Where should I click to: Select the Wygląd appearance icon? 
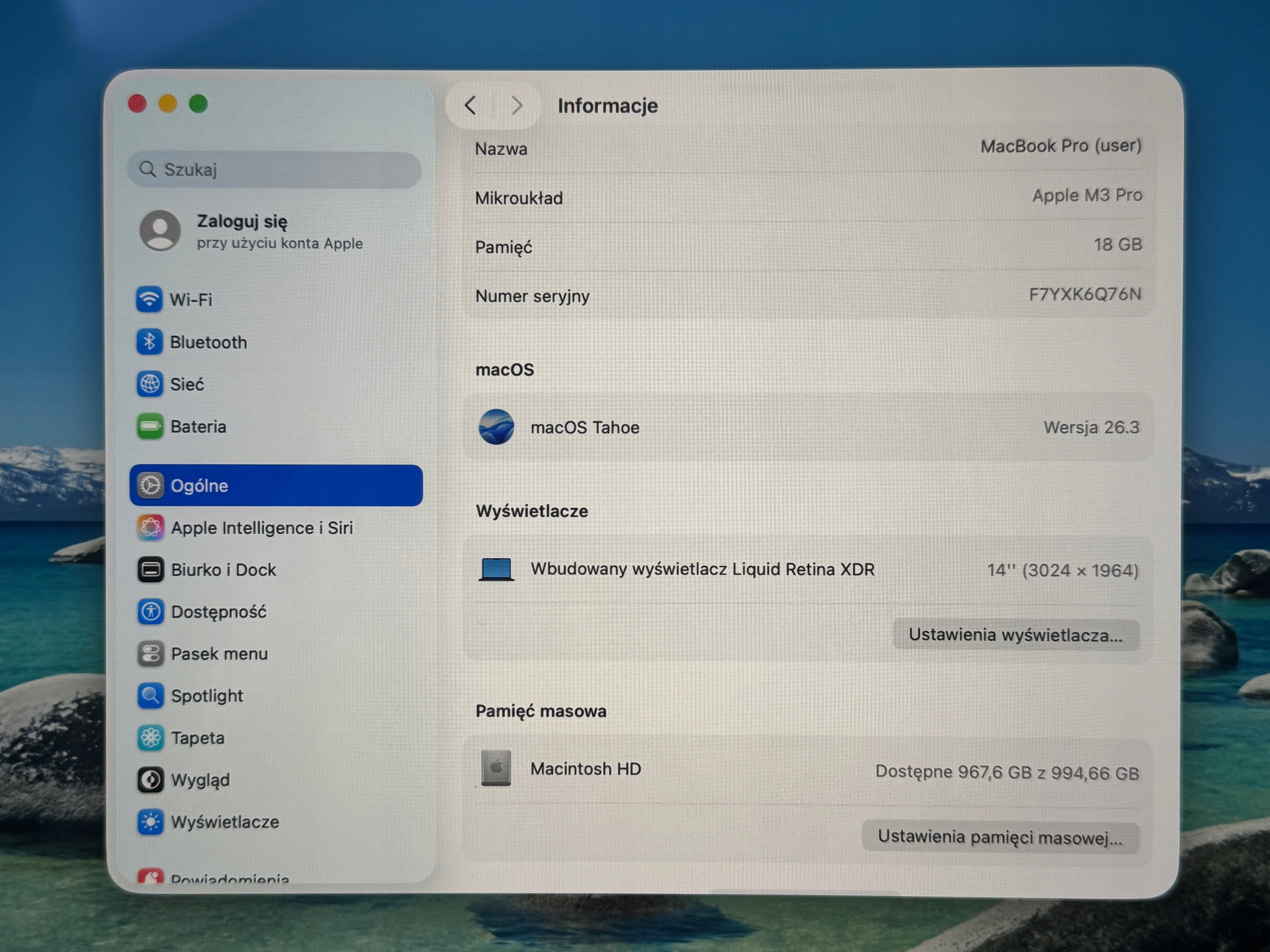click(150, 780)
